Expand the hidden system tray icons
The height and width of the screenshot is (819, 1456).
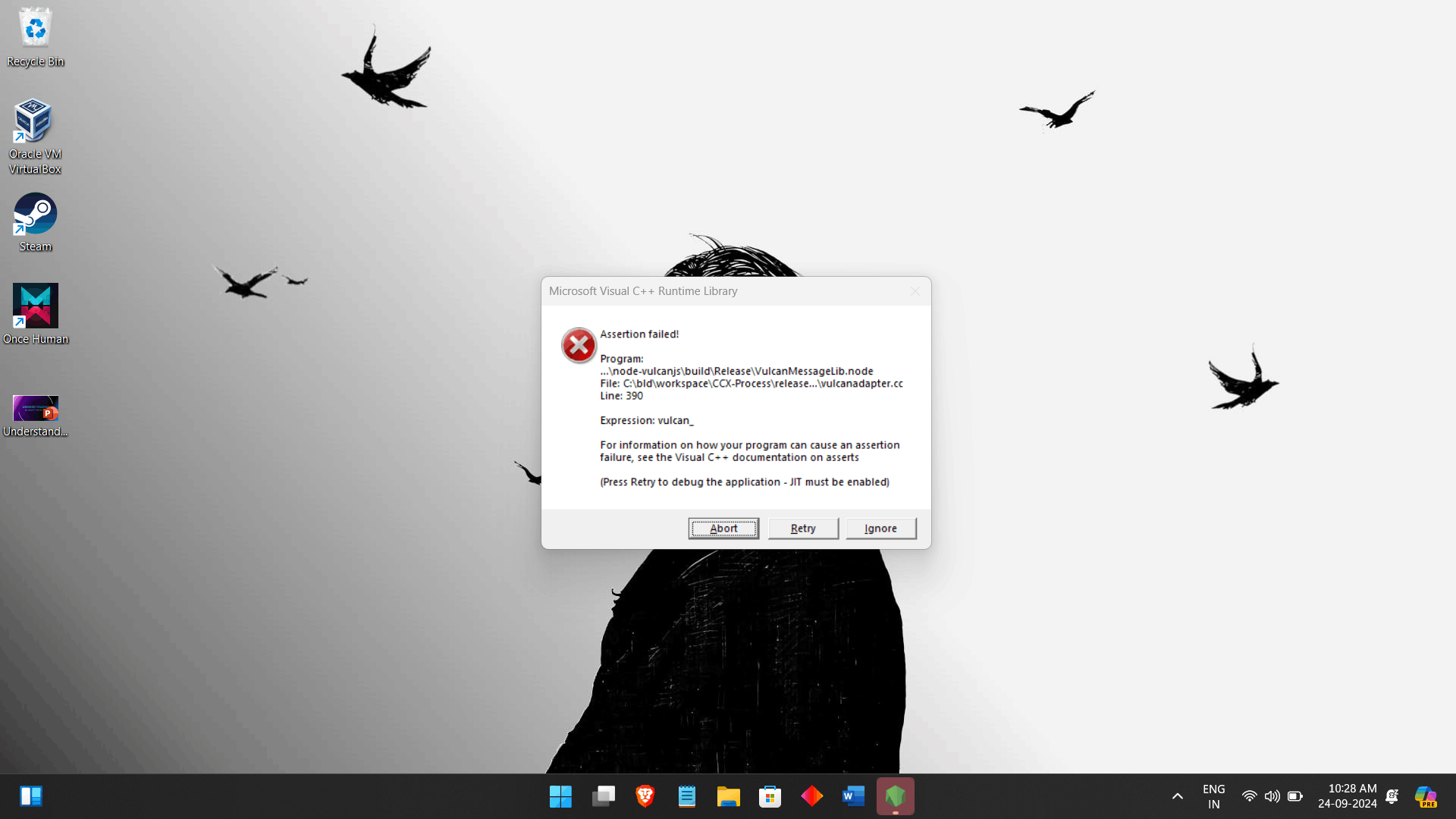click(x=1177, y=796)
